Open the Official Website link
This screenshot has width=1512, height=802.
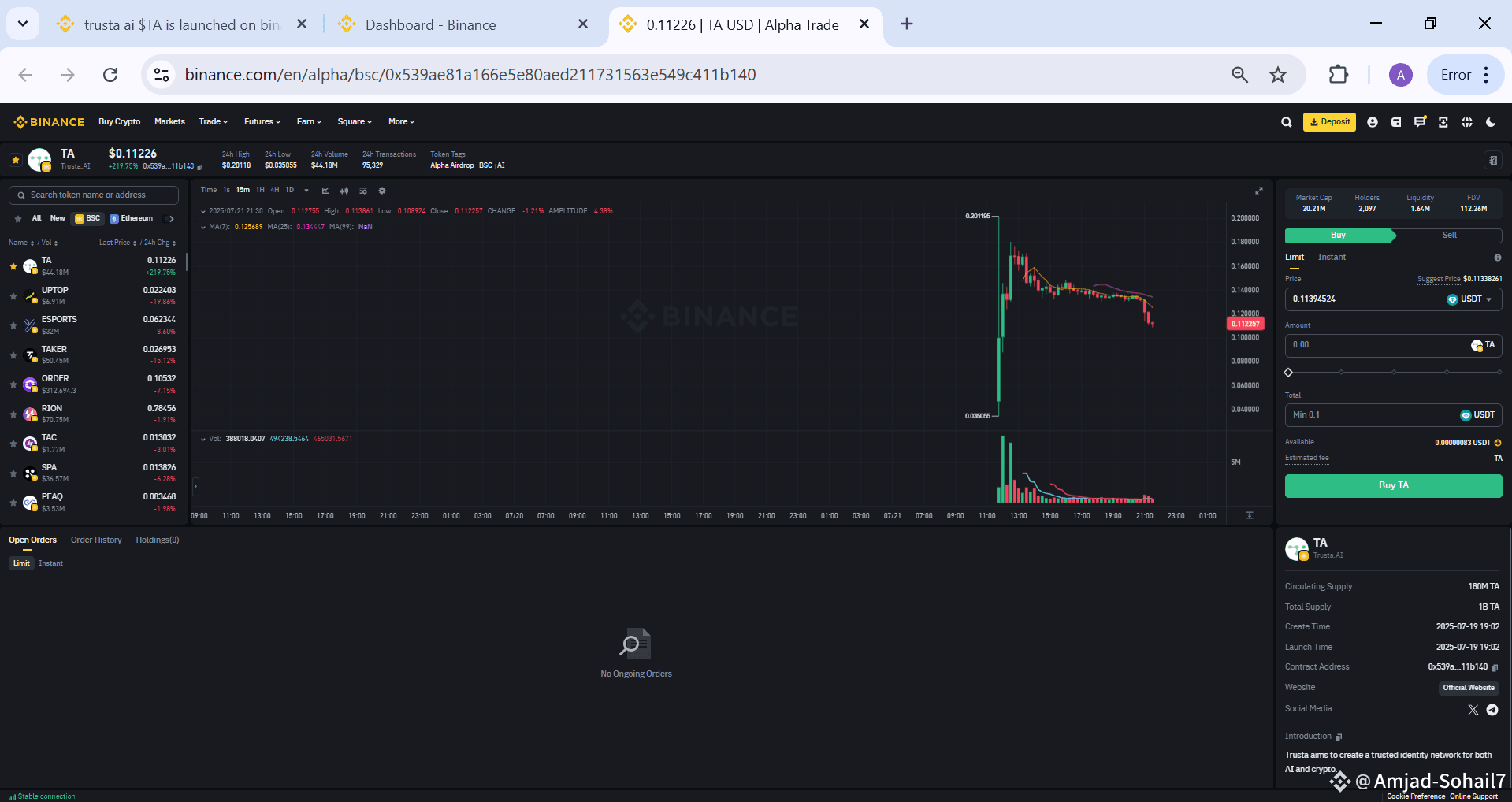pyautogui.click(x=1469, y=688)
